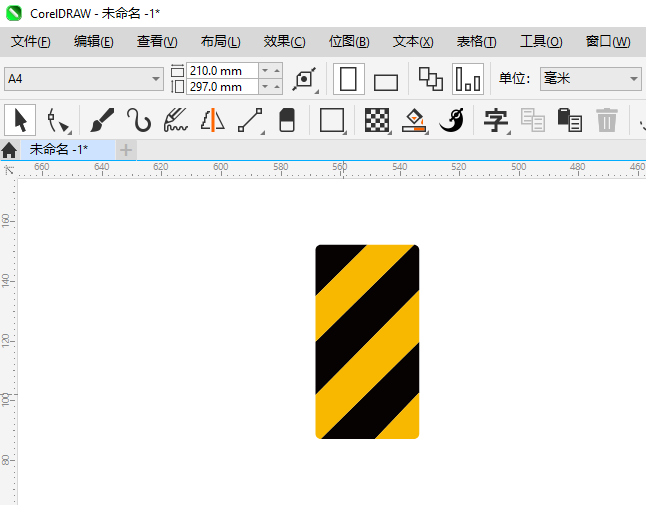The image size is (646, 505).
Task: Click the swirl artistic effect icon
Action: click(x=452, y=120)
